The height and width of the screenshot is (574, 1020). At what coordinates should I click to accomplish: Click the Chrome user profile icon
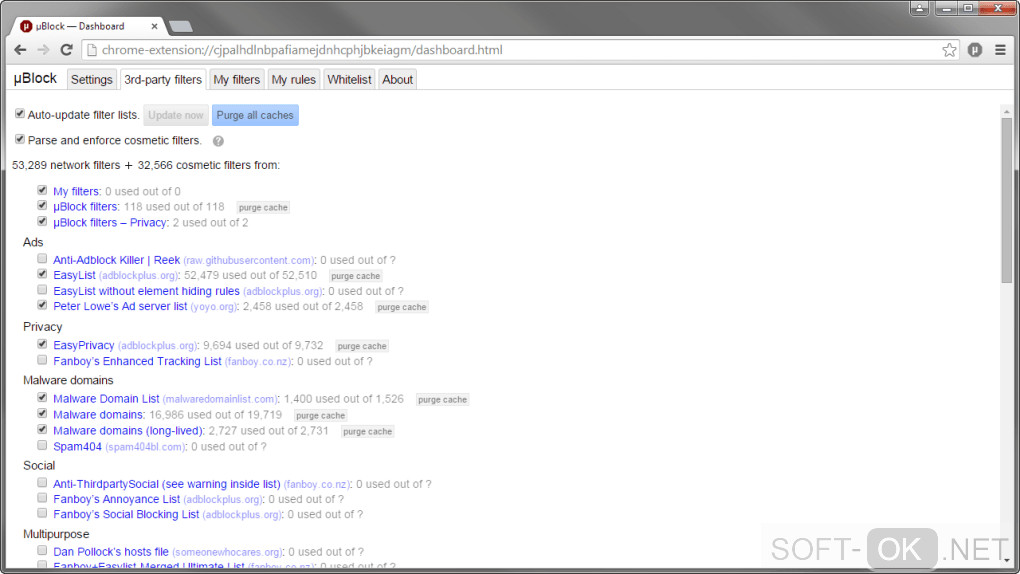tap(919, 8)
